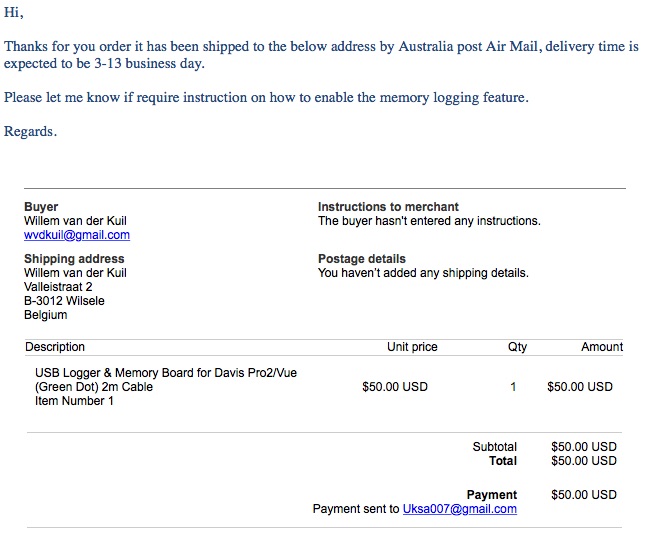The height and width of the screenshot is (537, 650).
Task: Click the 'Hi,' greeting line
Action: (x=14, y=13)
